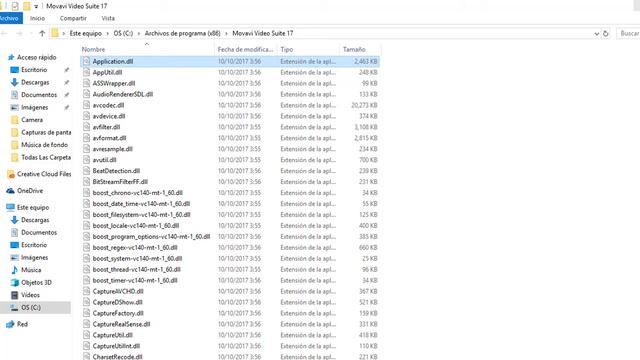Click the avfilter.dll file icon
Viewport: 640px width, 360px height.
click(x=86, y=127)
